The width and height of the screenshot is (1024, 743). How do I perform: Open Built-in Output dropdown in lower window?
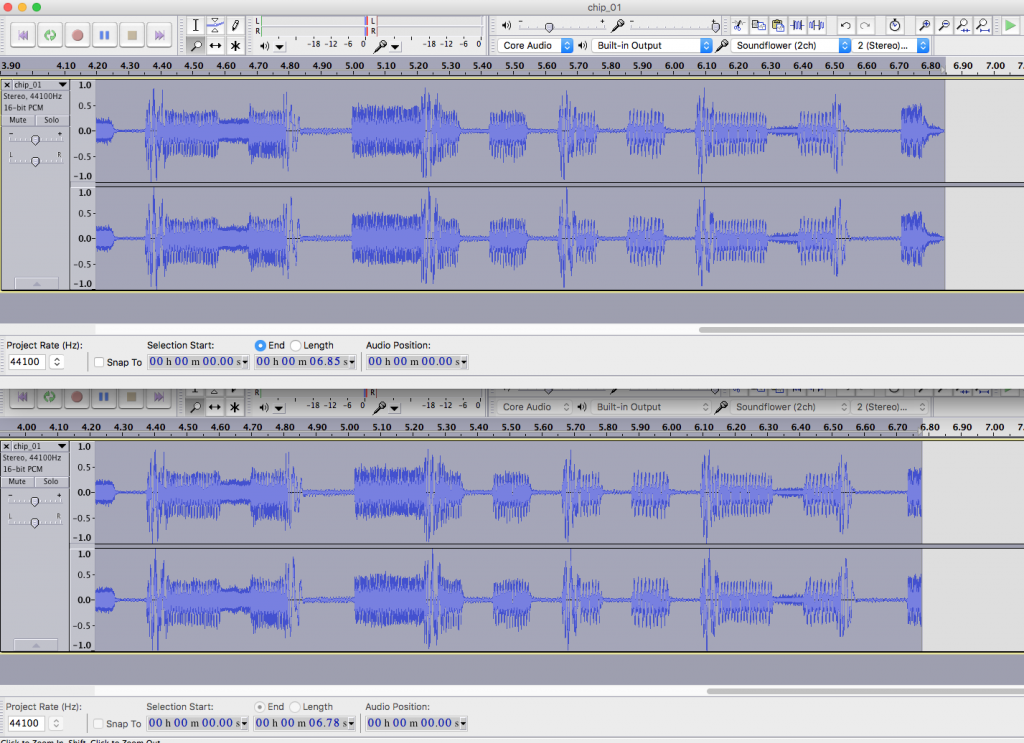[651, 407]
